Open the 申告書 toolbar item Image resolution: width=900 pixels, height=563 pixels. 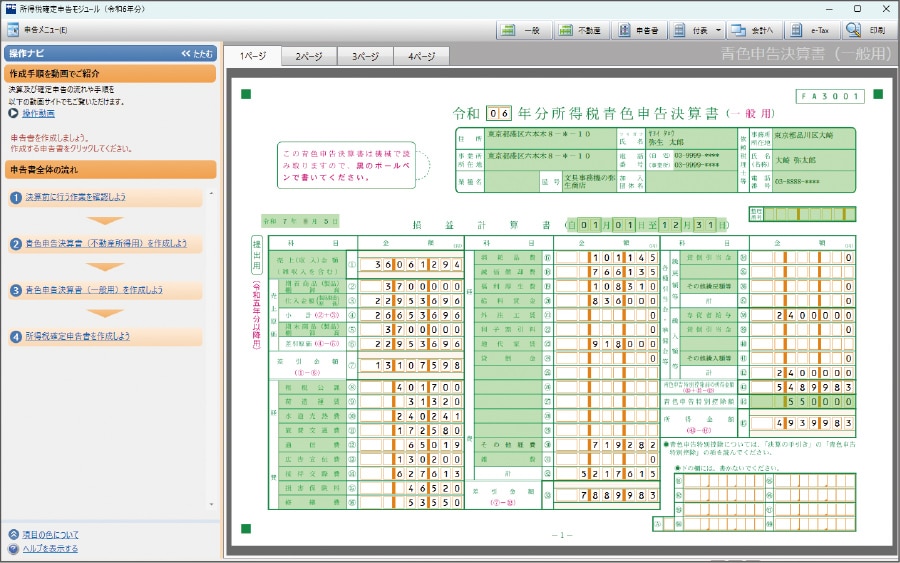pos(637,30)
